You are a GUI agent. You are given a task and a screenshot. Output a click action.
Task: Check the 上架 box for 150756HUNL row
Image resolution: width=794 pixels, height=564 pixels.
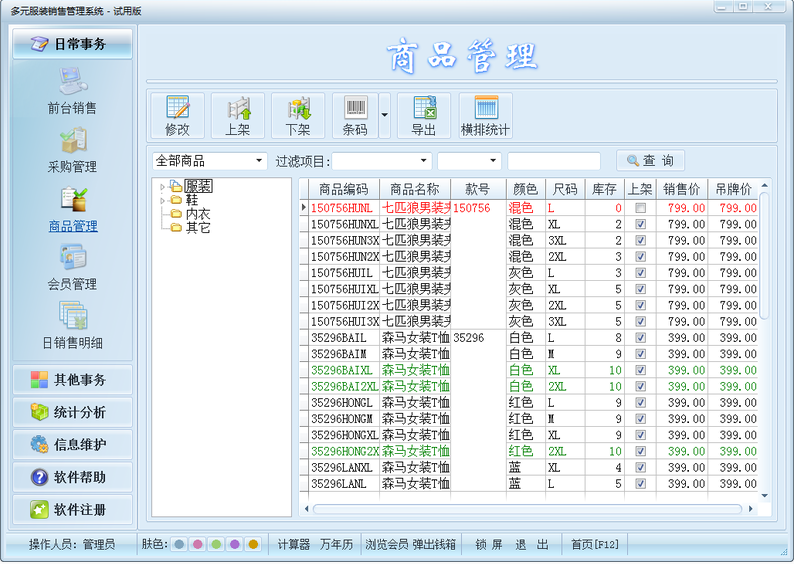(641, 208)
